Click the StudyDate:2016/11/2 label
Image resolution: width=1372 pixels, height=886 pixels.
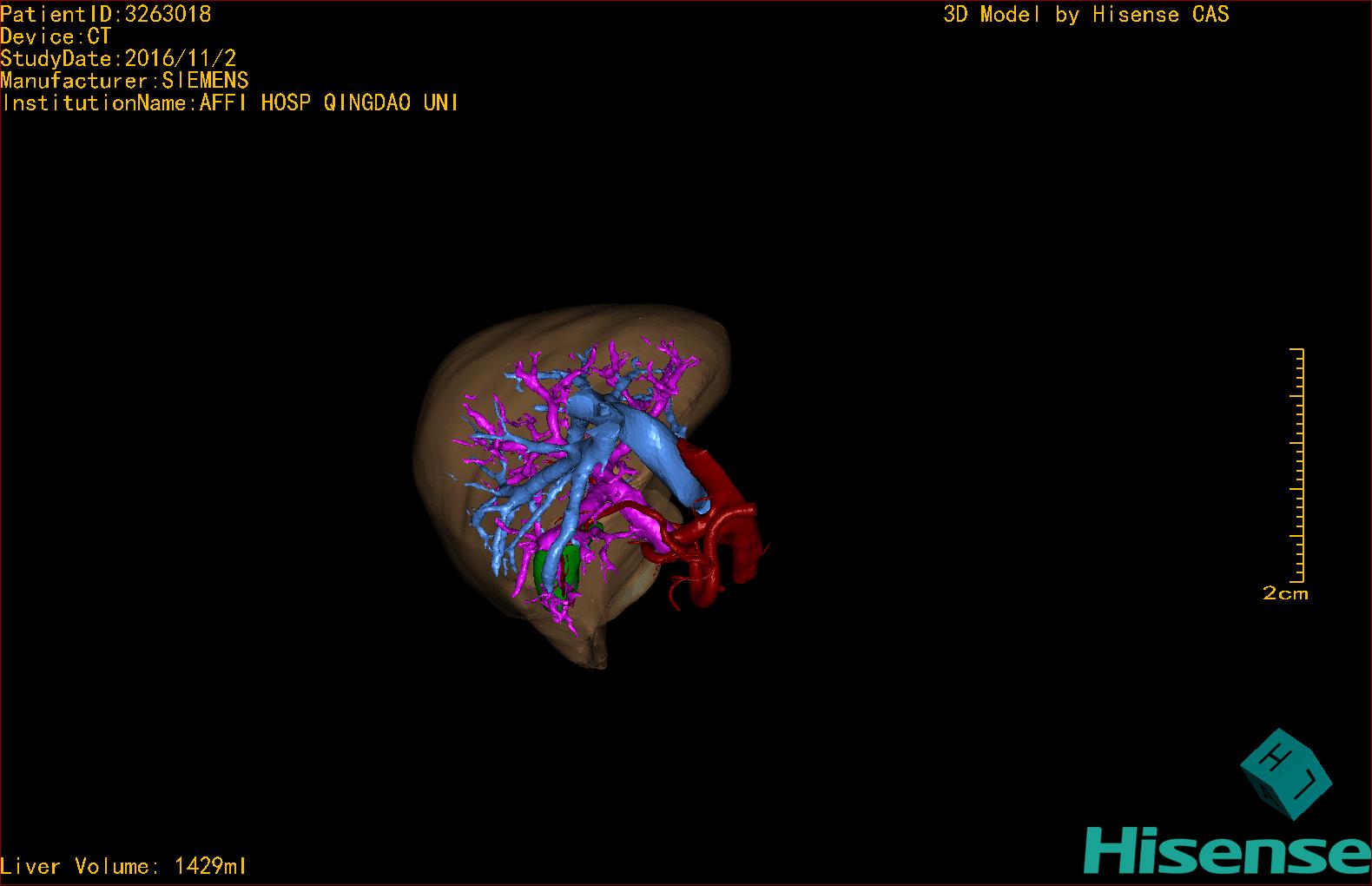[118, 59]
